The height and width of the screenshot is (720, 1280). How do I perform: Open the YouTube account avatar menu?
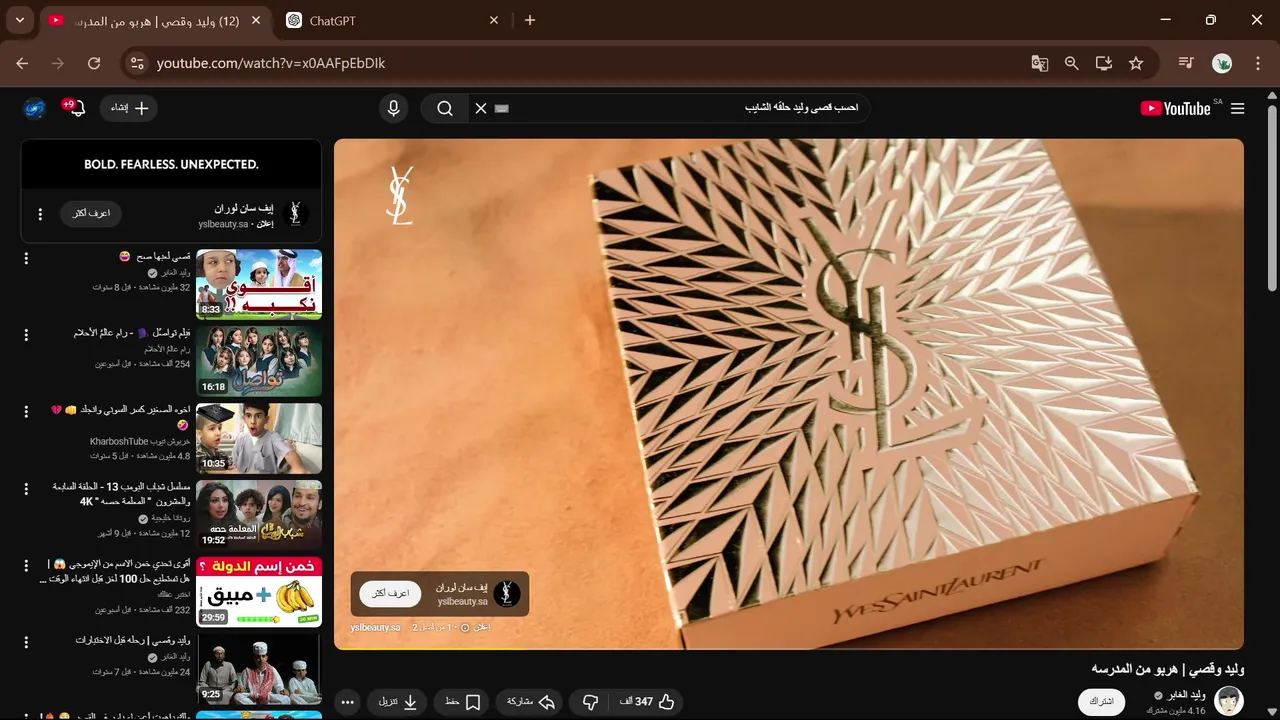click(35, 108)
